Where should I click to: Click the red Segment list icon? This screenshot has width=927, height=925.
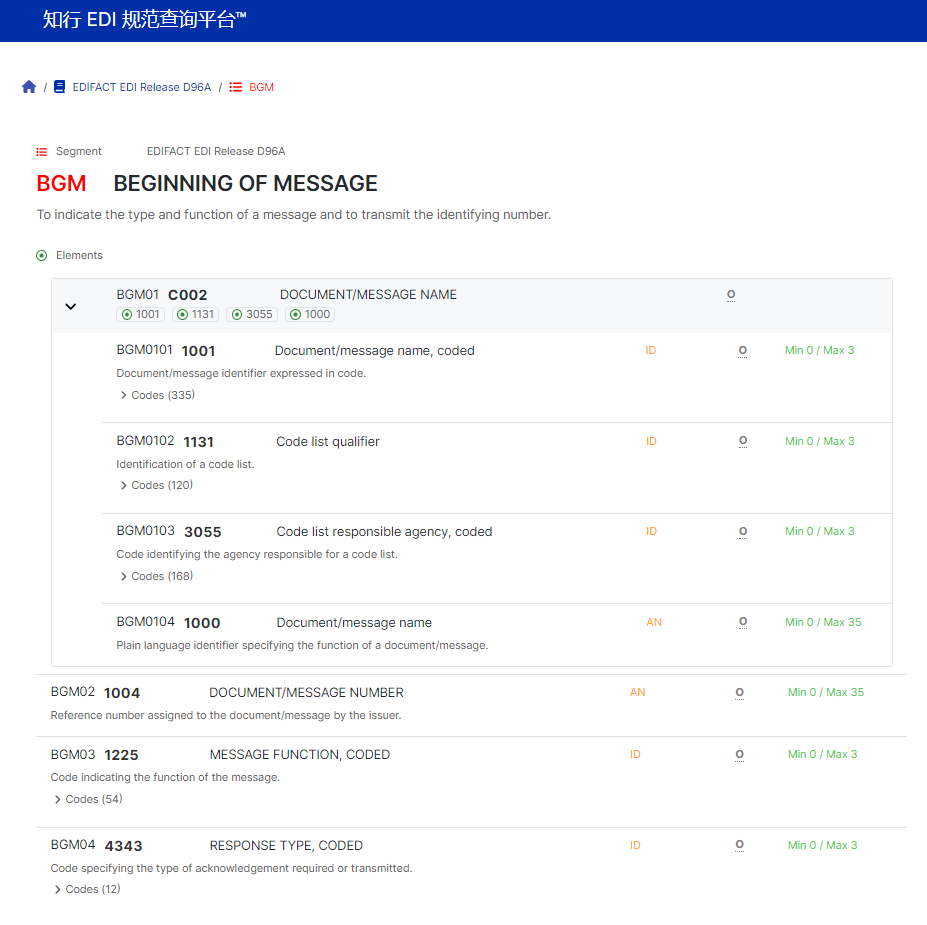pos(41,152)
